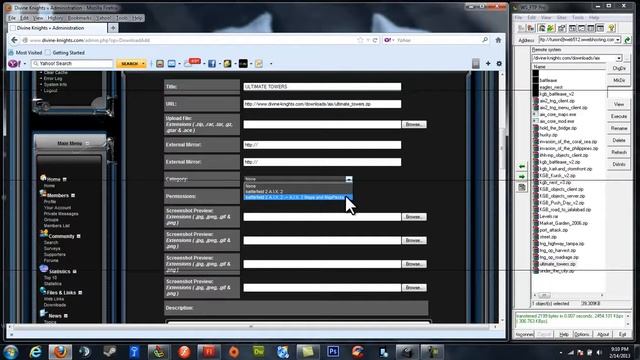The height and width of the screenshot is (360, 640).
Task: Click the web page's horizontal scrollbar
Action: (251, 327)
